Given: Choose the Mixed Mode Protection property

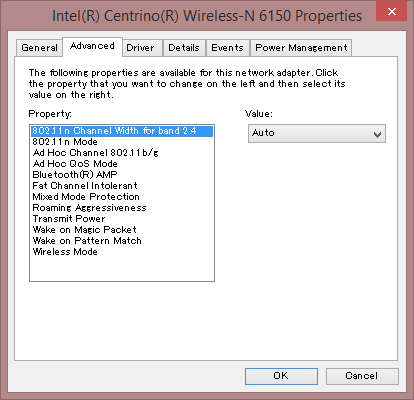Looking at the screenshot, I should [122, 197].
